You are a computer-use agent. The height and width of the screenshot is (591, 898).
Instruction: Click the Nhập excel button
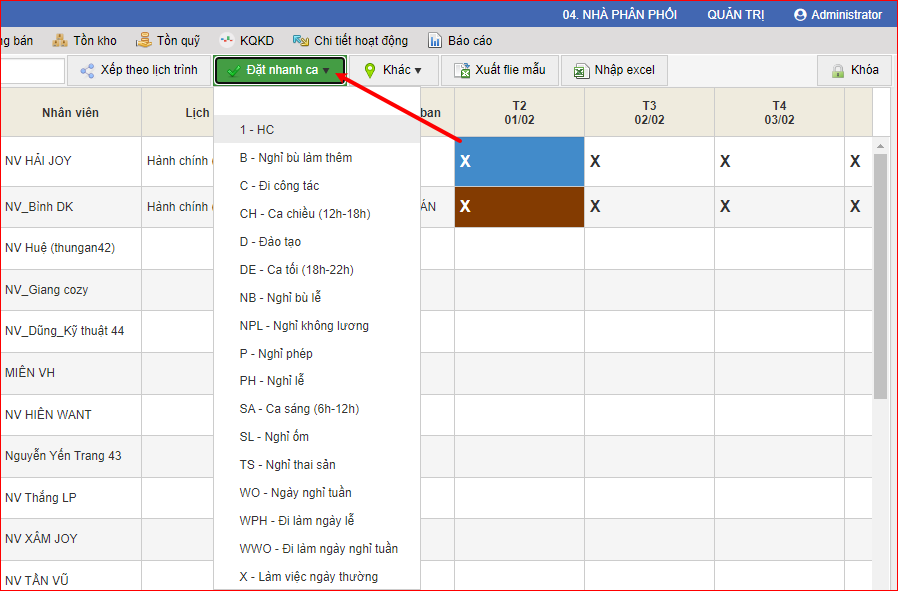click(x=615, y=70)
